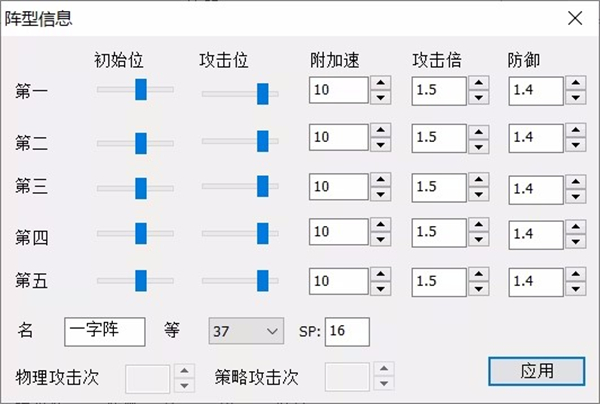Increase 防御 value for 第四 row
The image size is (600, 404).
click(x=576, y=226)
